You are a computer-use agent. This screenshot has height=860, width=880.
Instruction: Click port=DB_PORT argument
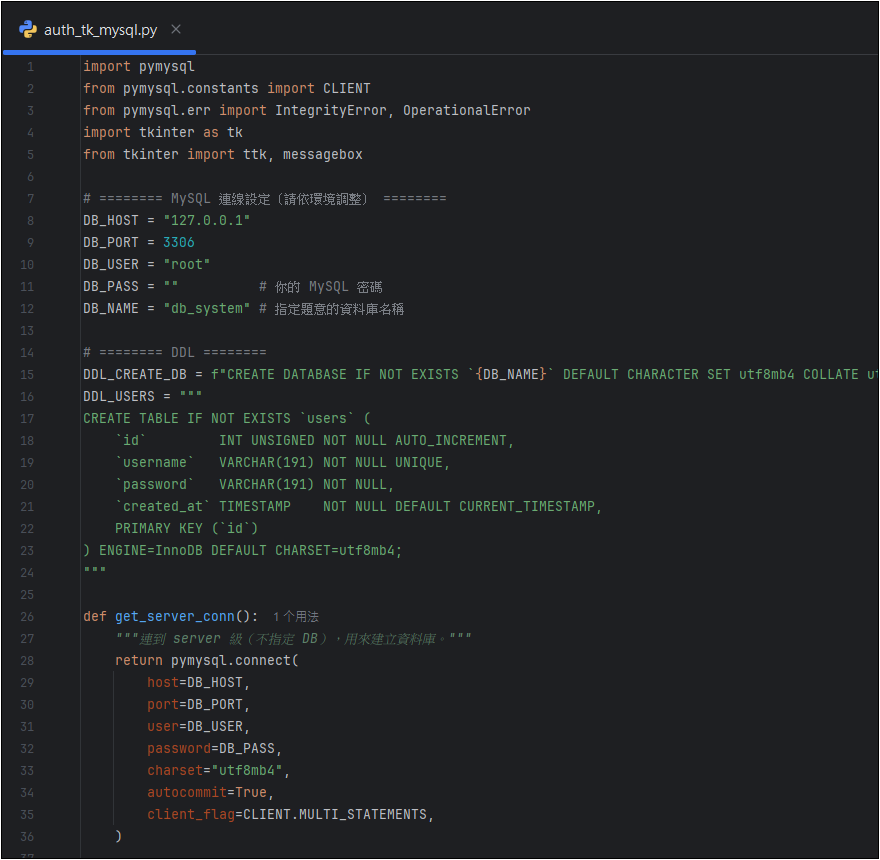tap(195, 705)
